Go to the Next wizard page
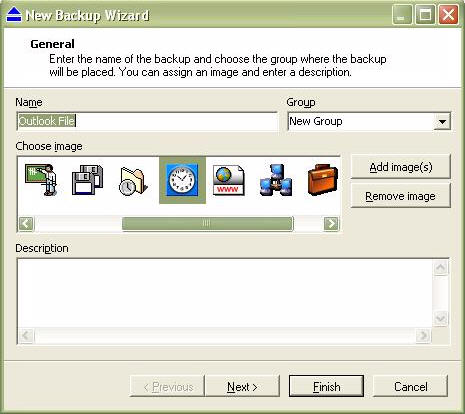 (242, 387)
